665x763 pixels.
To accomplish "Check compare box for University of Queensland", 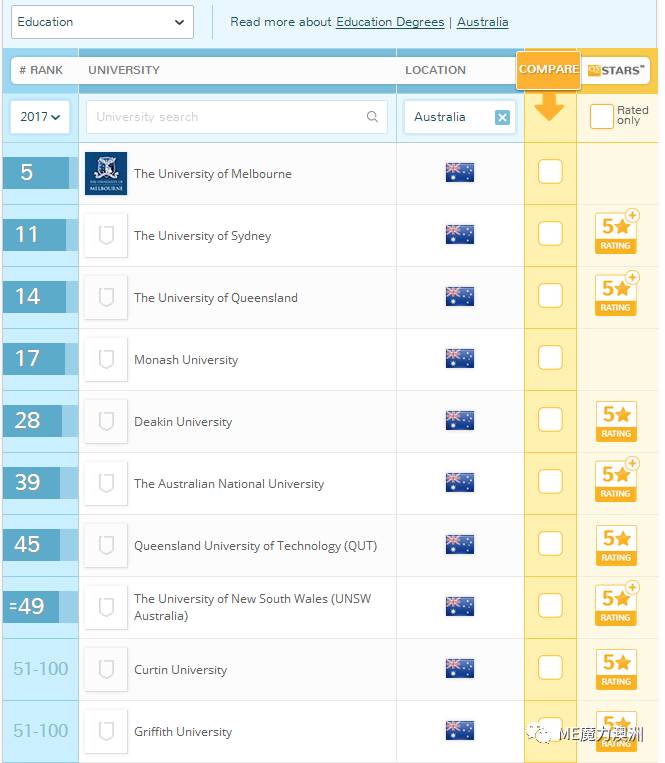I will coord(550,295).
